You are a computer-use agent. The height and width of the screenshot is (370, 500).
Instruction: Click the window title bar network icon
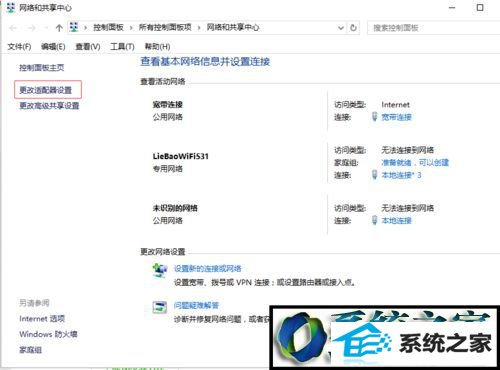click(x=11, y=7)
